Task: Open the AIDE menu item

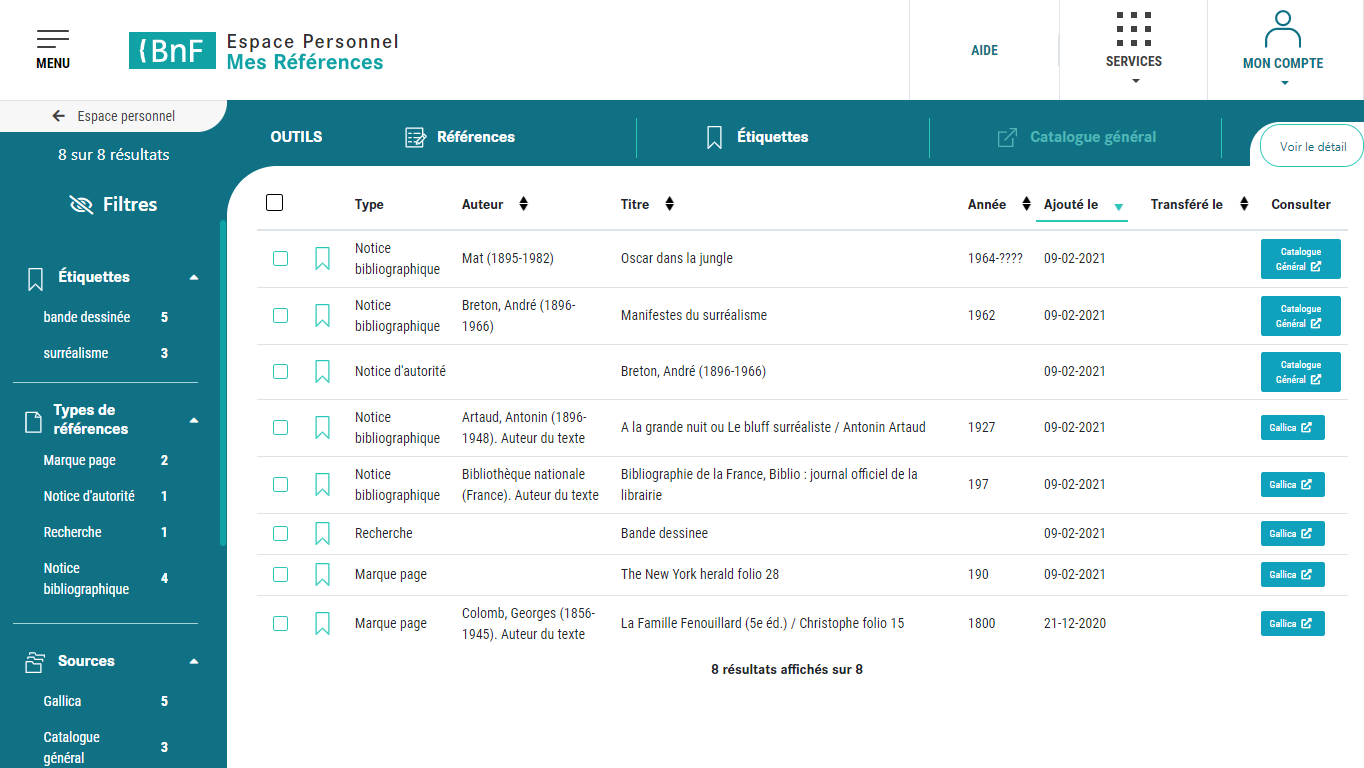Action: click(x=985, y=50)
